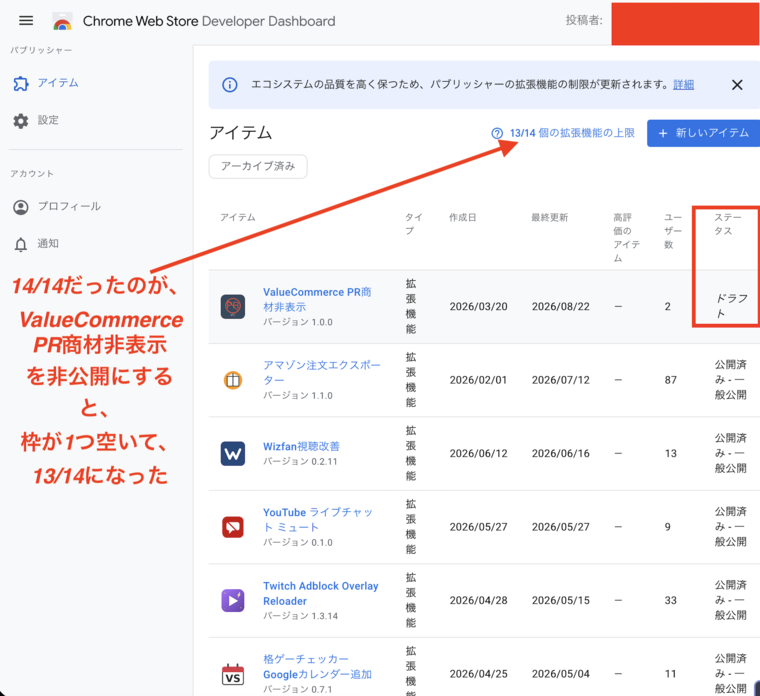Click the アーカイブ済み filter chip

(258, 166)
